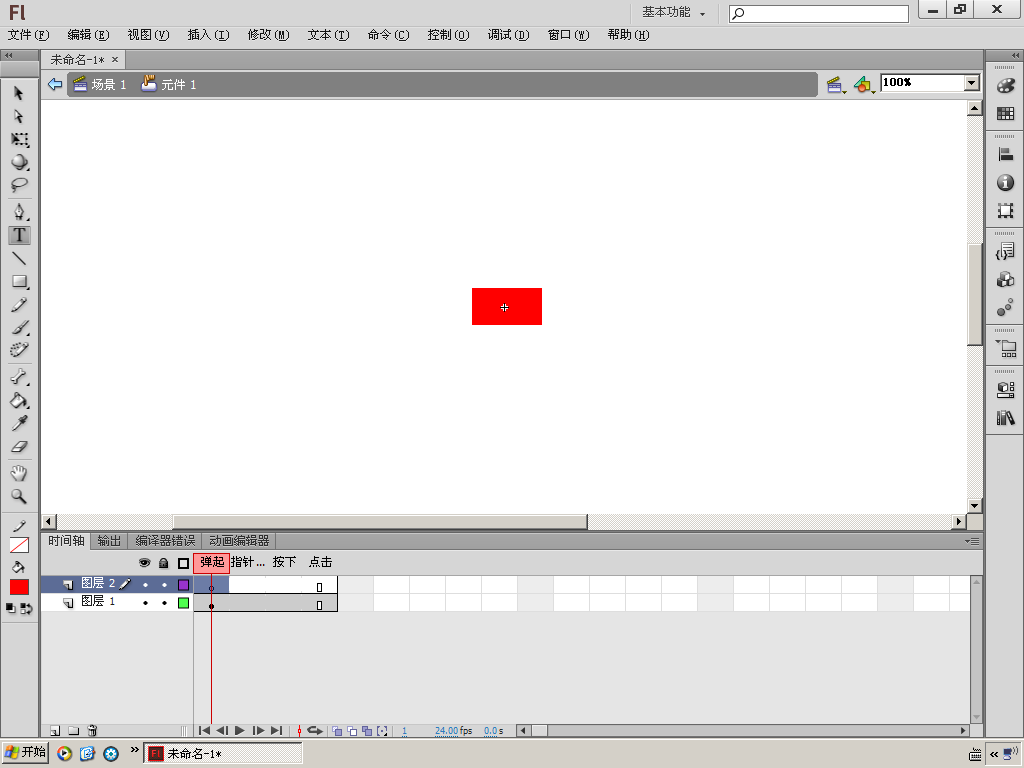Open the Edit Symbols dropdown

[x=864, y=84]
